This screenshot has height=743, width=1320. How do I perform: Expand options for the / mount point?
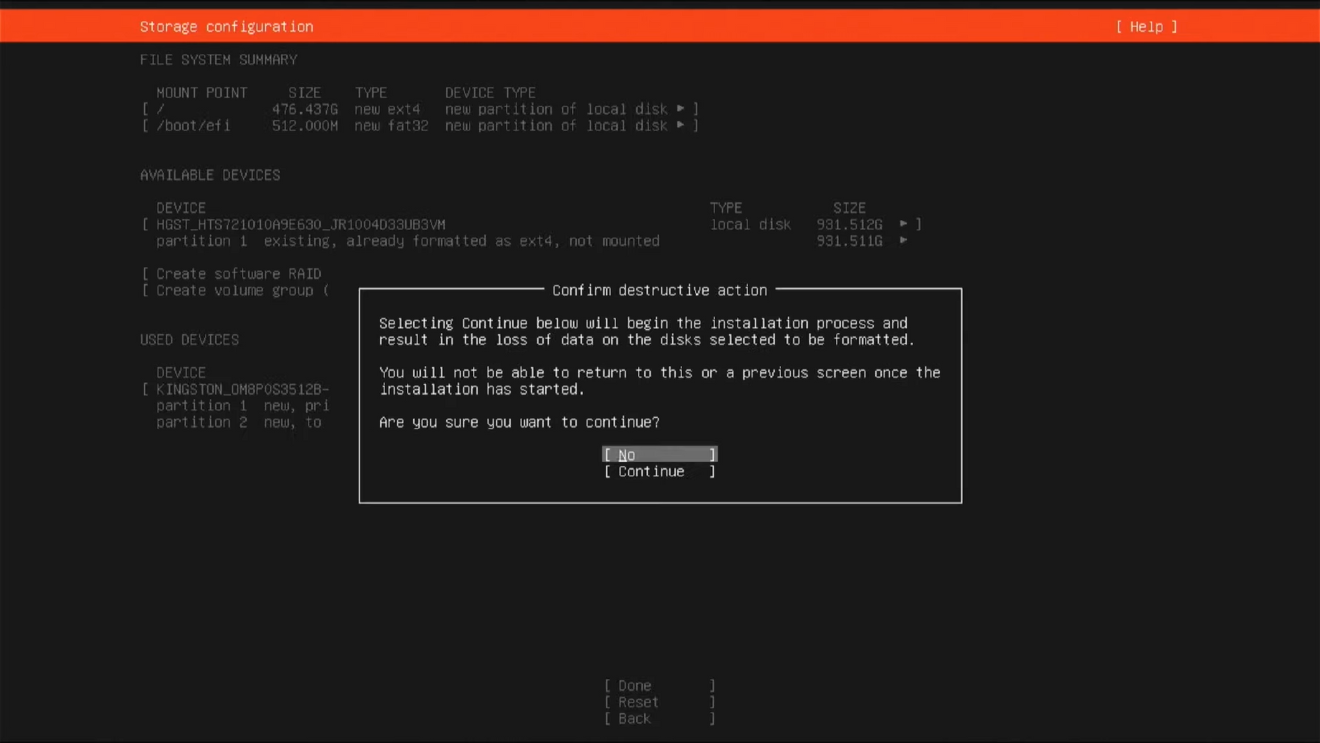pyautogui.click(x=681, y=108)
